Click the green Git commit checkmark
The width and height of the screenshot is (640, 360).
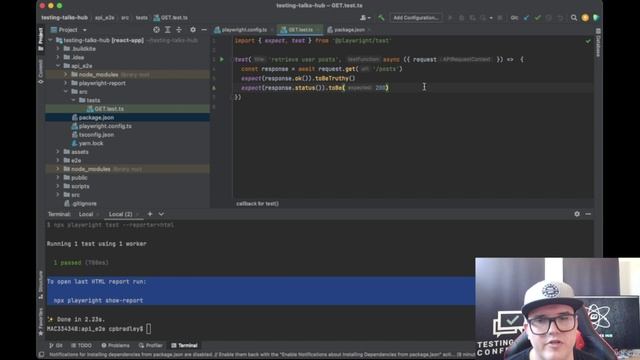point(538,18)
